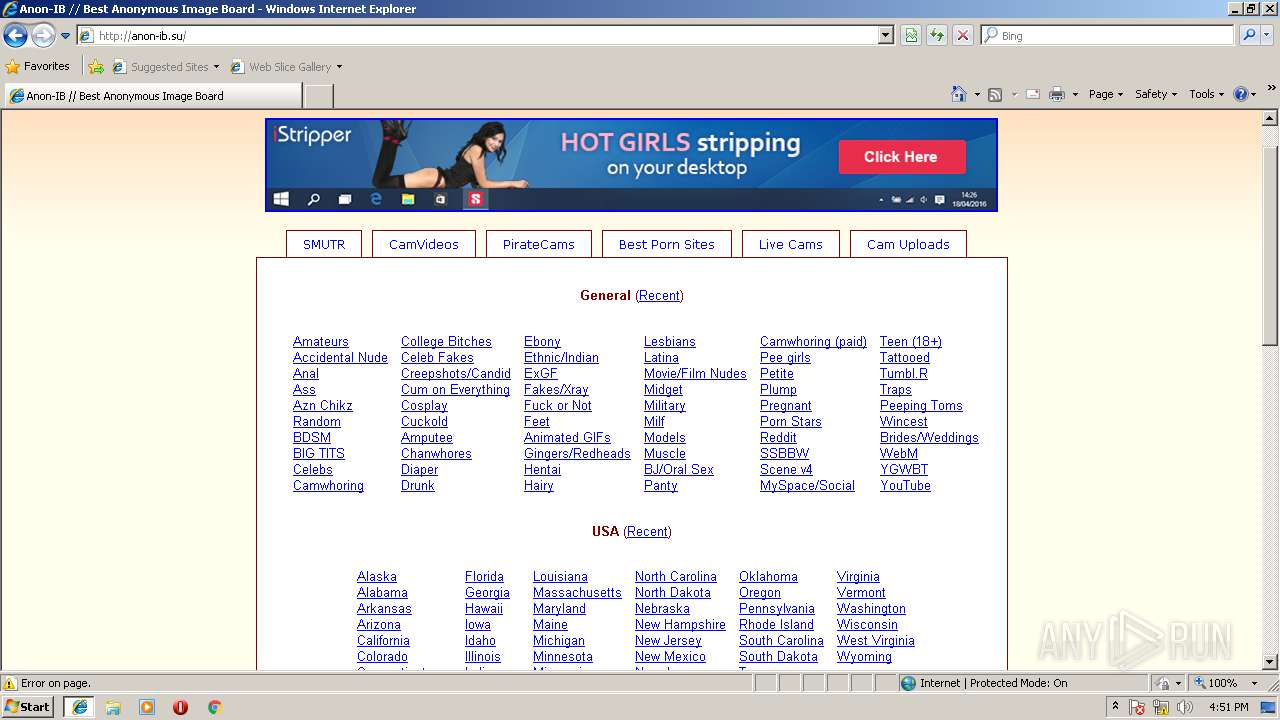Click the network tray icon
Screen dimensions: 1280x720
click(1161, 707)
